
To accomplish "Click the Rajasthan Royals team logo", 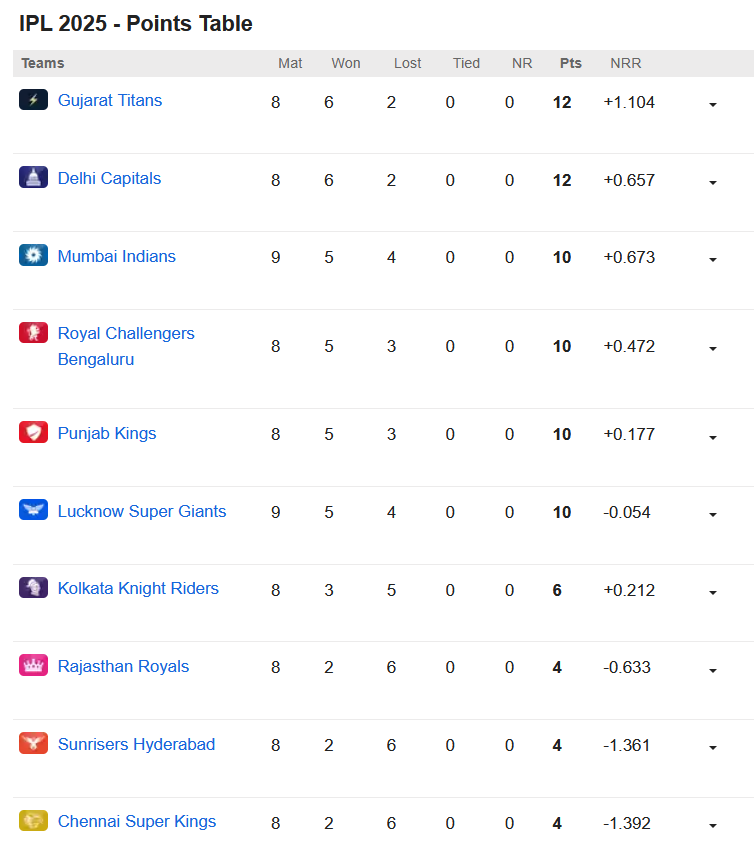I will pos(33,665).
